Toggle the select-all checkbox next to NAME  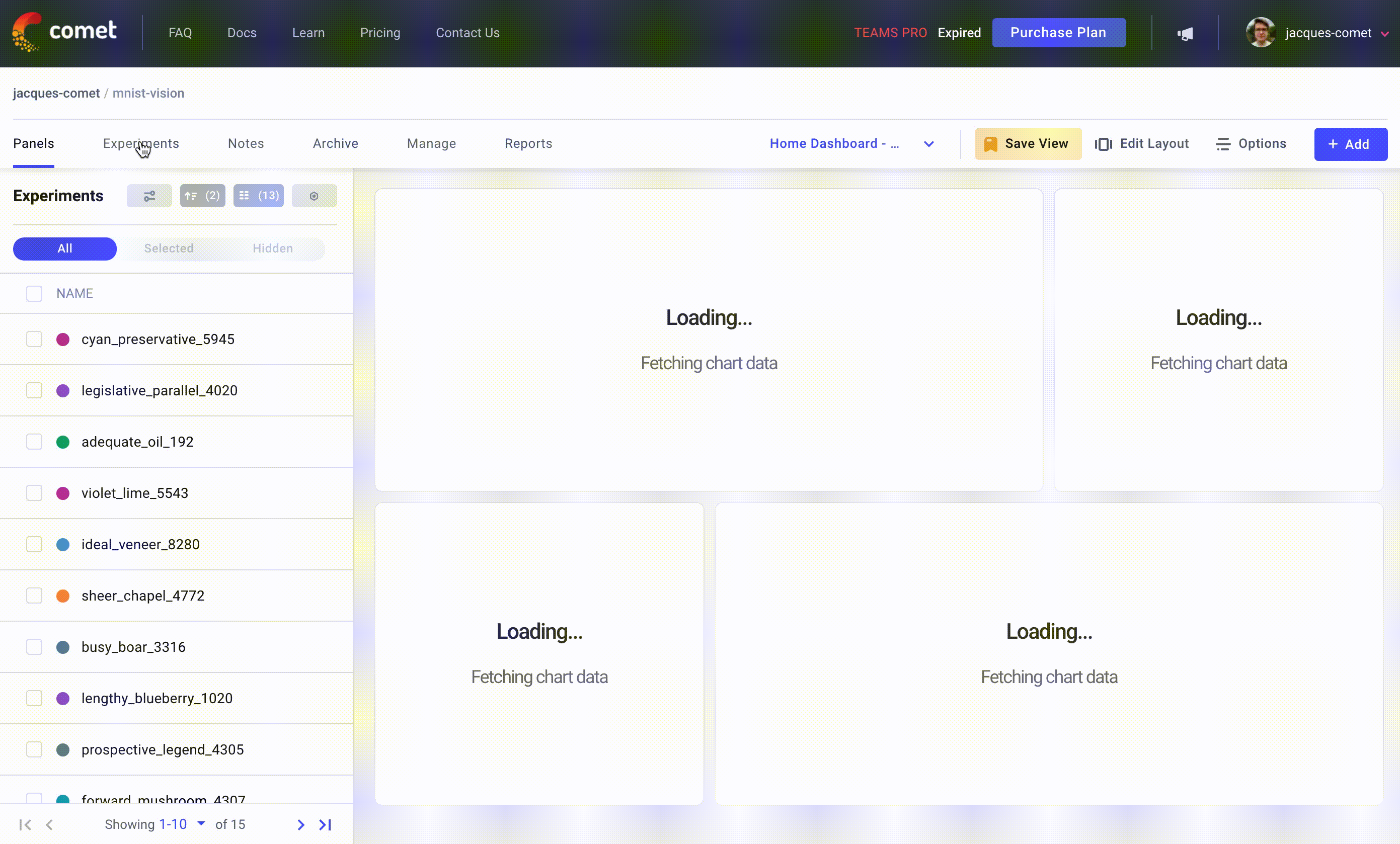(x=34, y=294)
